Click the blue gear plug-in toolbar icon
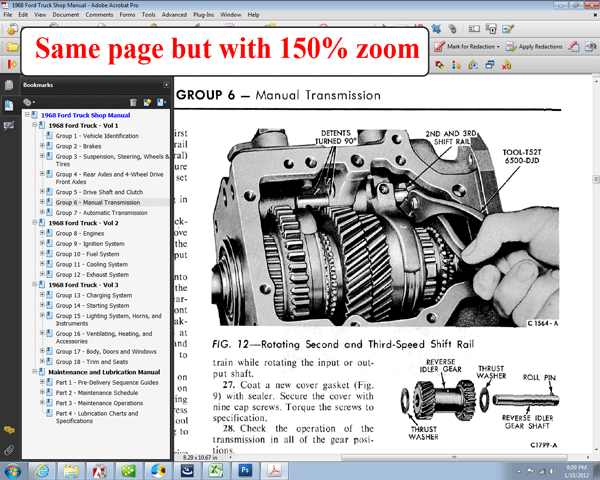 coord(436,29)
